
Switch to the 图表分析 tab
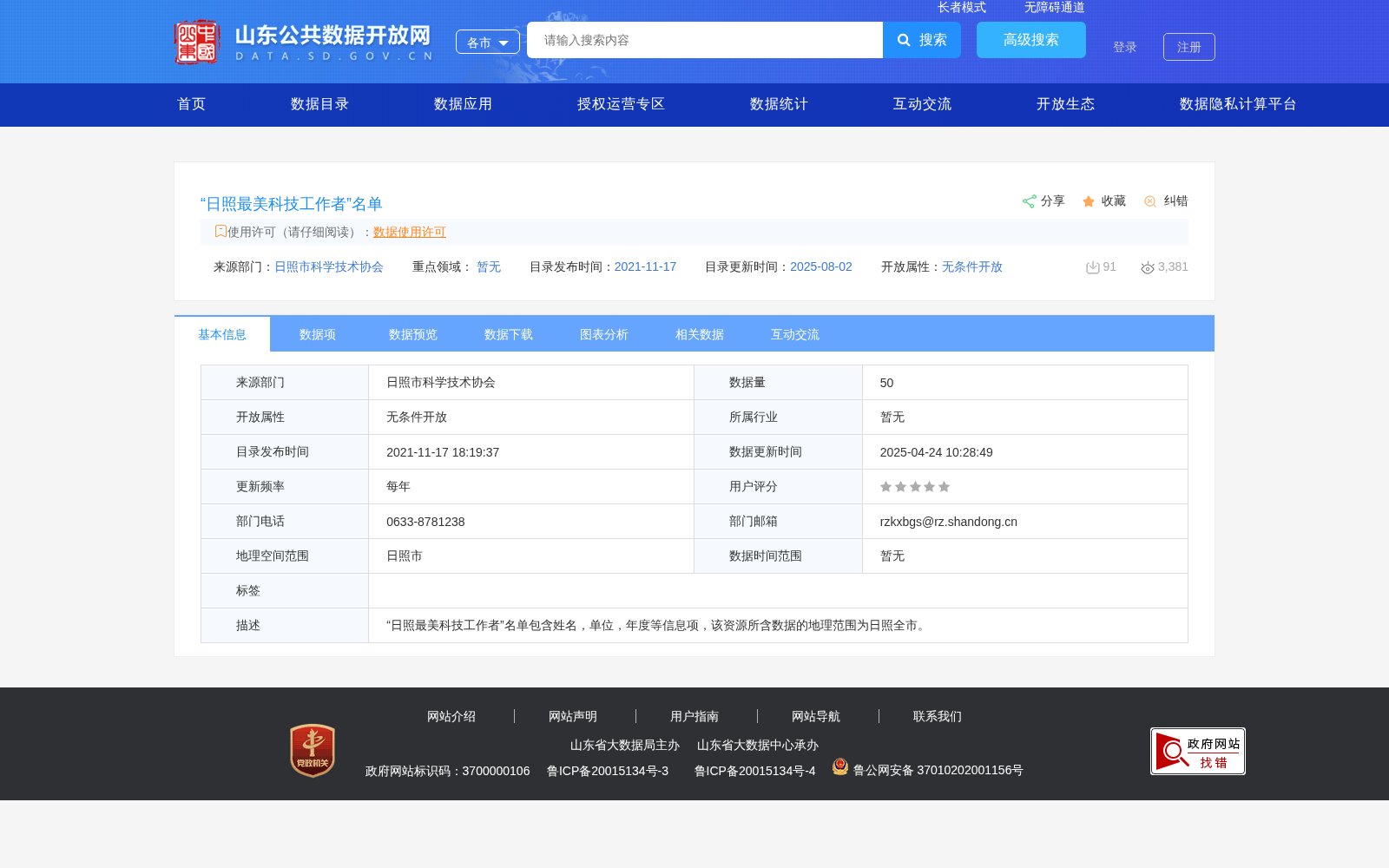(x=604, y=334)
